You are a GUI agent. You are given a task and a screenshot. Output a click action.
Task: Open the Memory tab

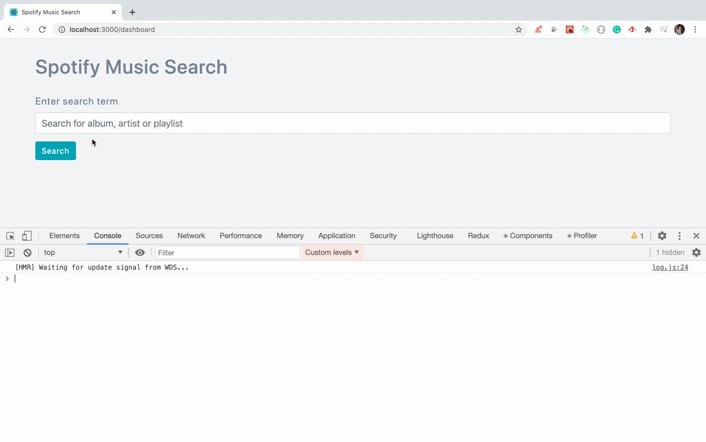[290, 236]
